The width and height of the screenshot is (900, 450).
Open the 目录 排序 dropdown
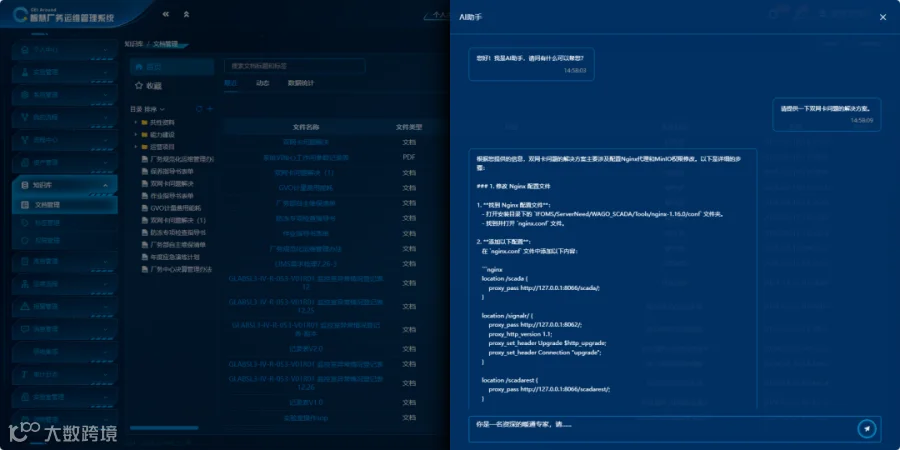148,108
